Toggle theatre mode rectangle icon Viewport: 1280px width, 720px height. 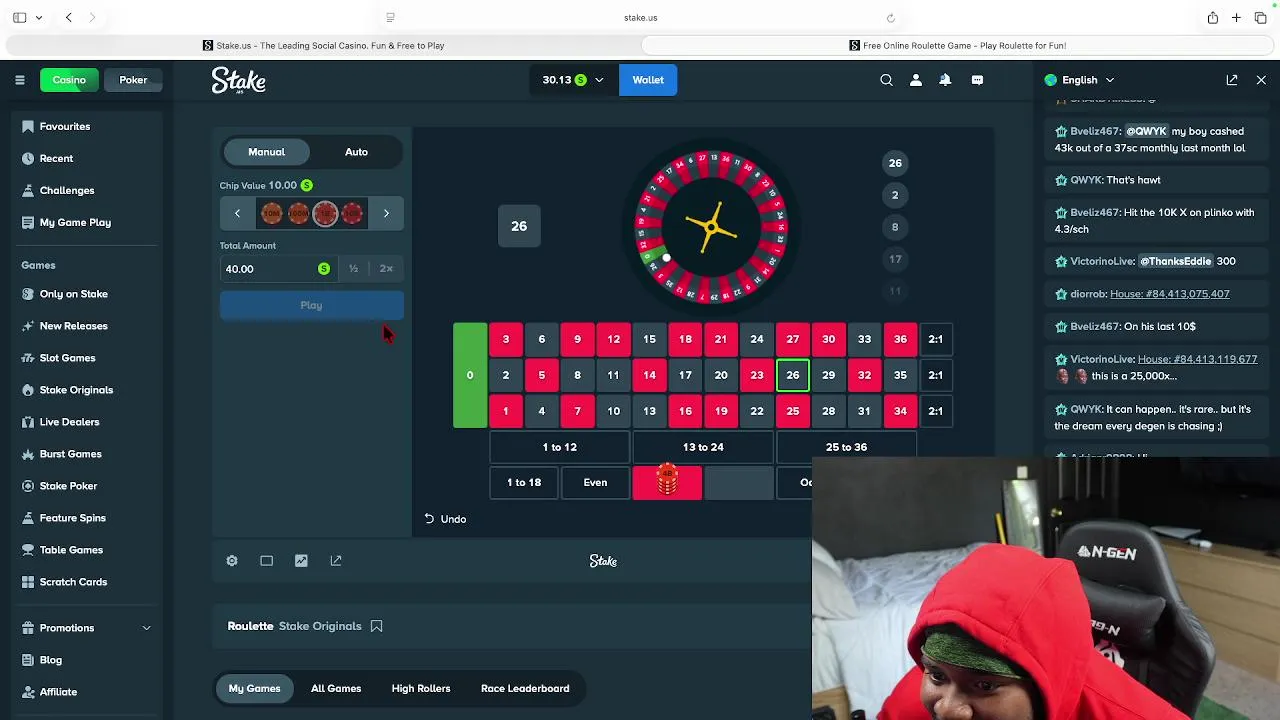click(266, 561)
